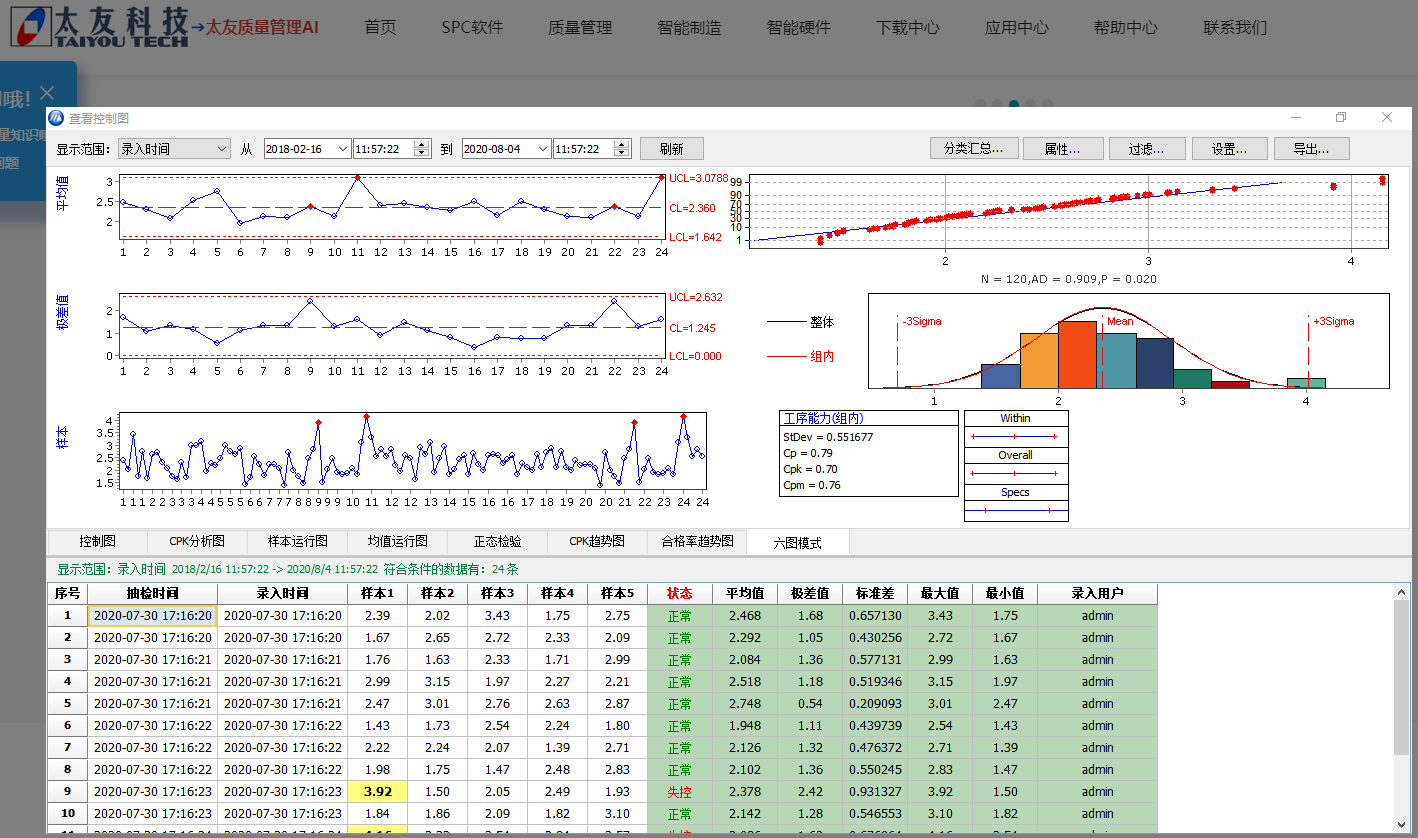Go to 下载中心 page
This screenshot has width=1418, height=838.
click(x=907, y=27)
